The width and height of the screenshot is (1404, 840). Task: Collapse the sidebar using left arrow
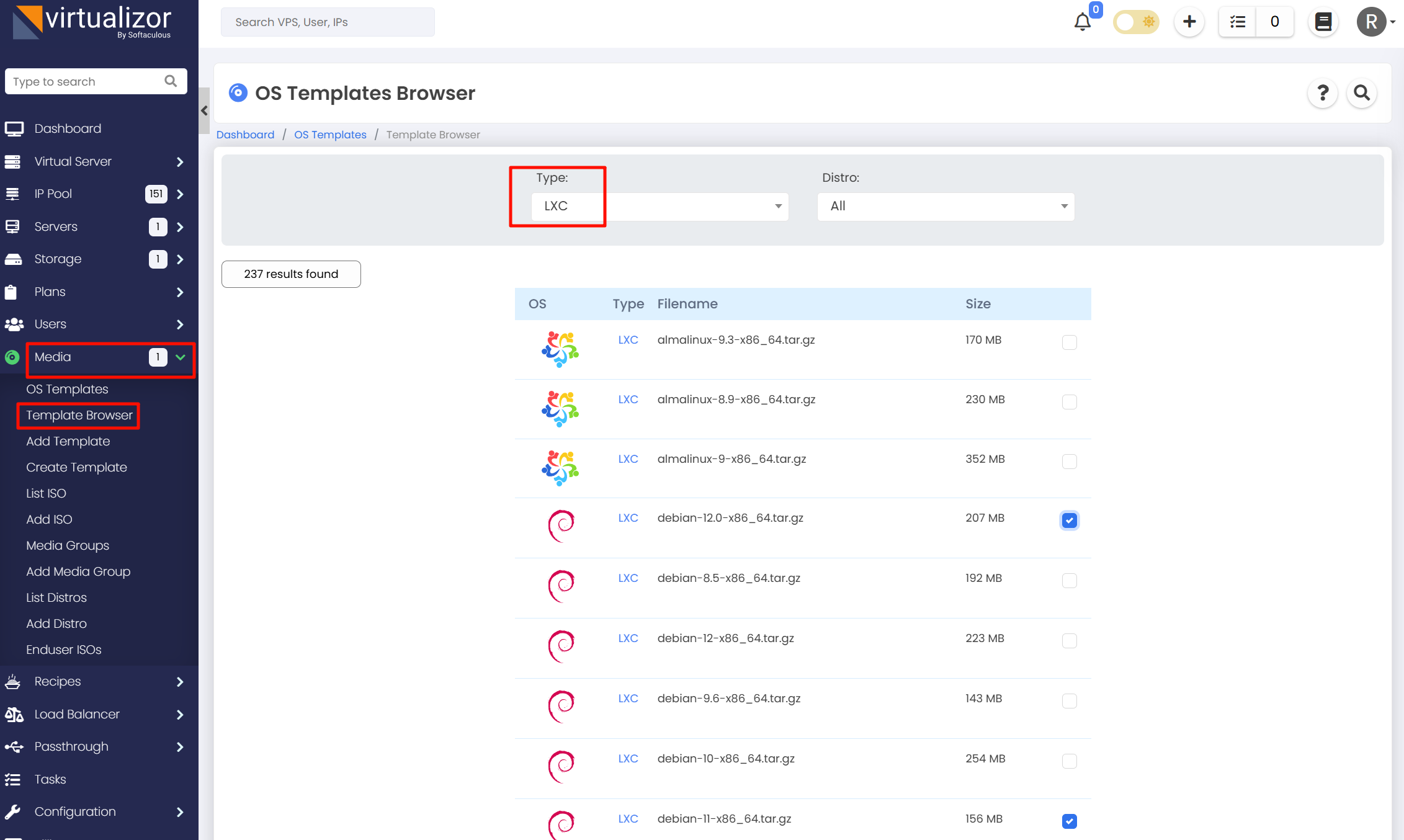(204, 111)
